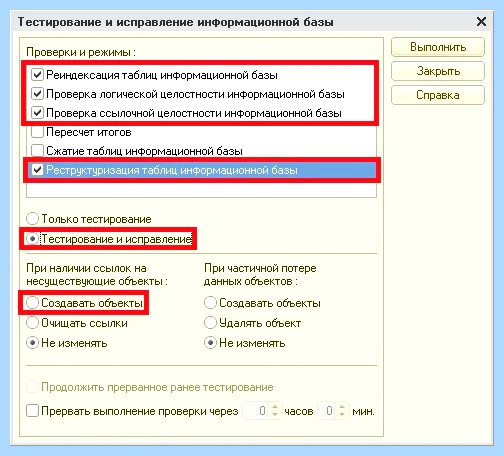Toggle Проверка ссылочной целостности checkbox
The height and width of the screenshot is (456, 504).
[x=37, y=113]
